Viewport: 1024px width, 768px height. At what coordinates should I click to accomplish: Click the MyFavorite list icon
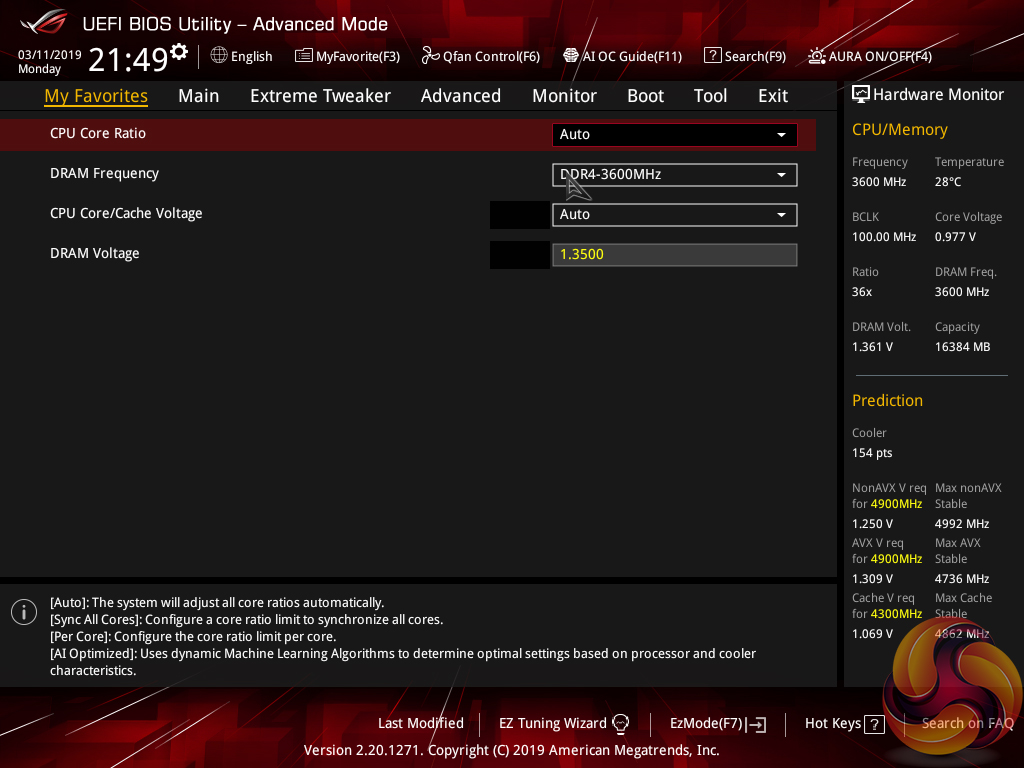tap(303, 56)
